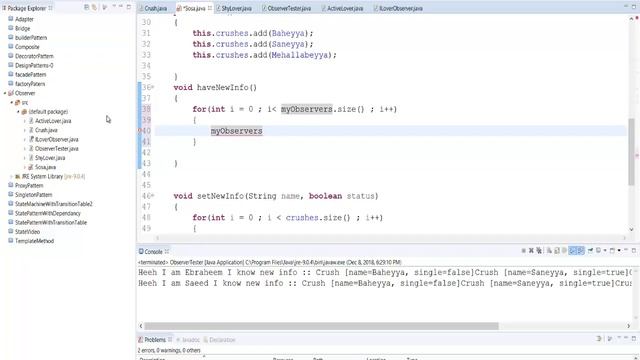Click Collapse All in Package Explorer
This screenshot has width=640, height=360.
point(87,7)
